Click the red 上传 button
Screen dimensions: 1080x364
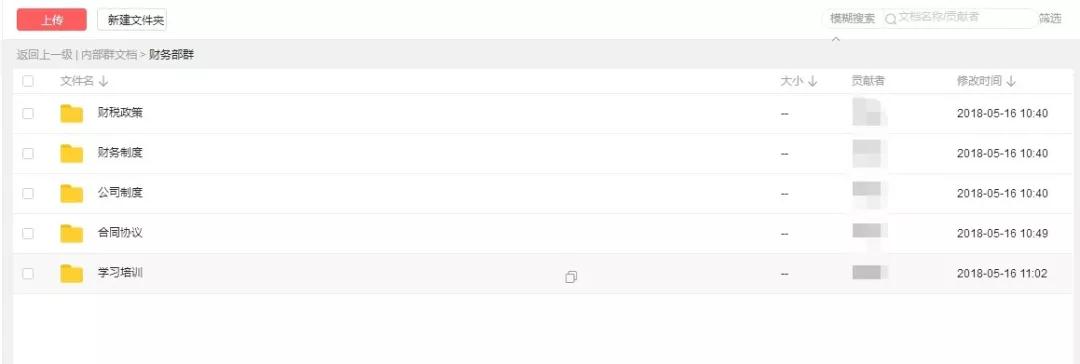(52, 20)
